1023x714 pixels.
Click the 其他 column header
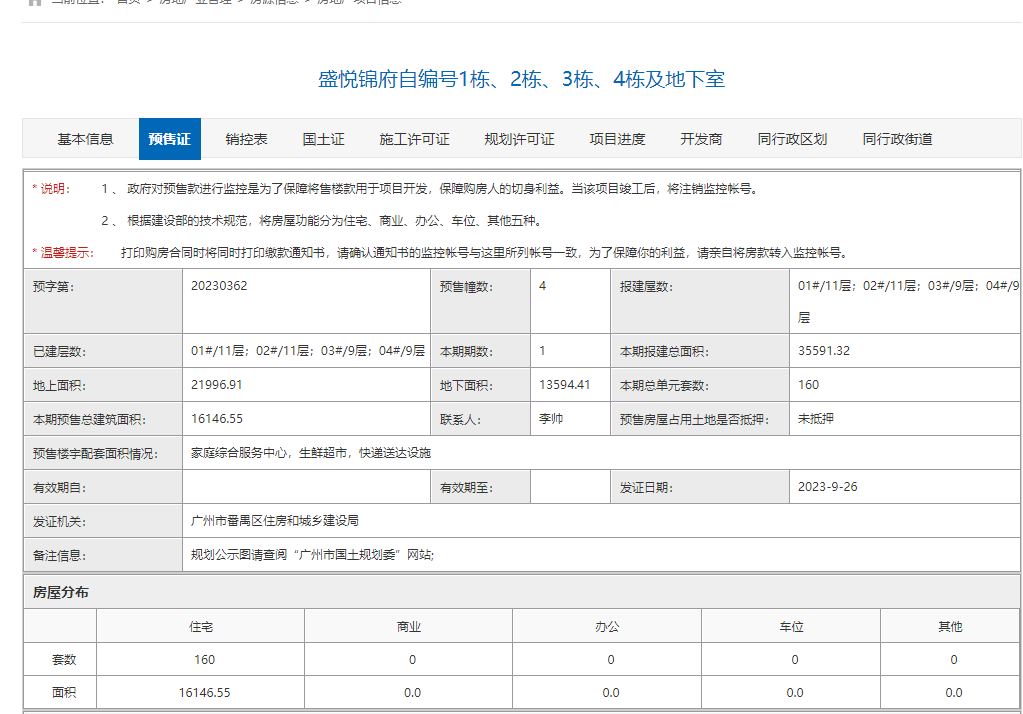[951, 627]
